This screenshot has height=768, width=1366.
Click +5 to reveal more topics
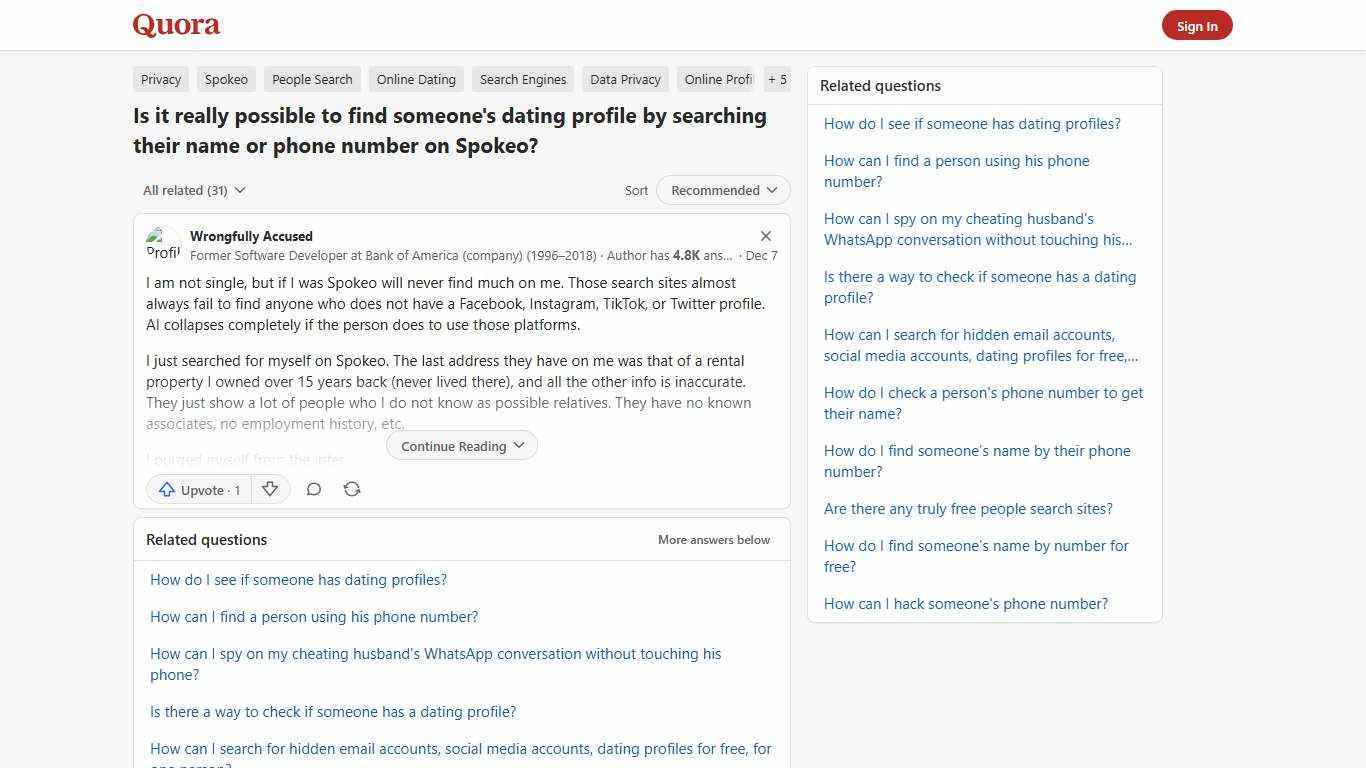777,79
